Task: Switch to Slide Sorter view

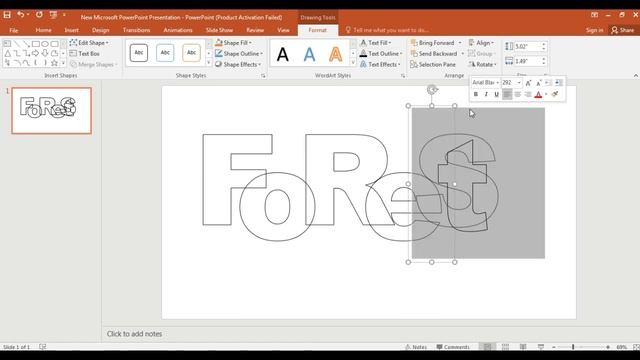Action: (x=505, y=347)
